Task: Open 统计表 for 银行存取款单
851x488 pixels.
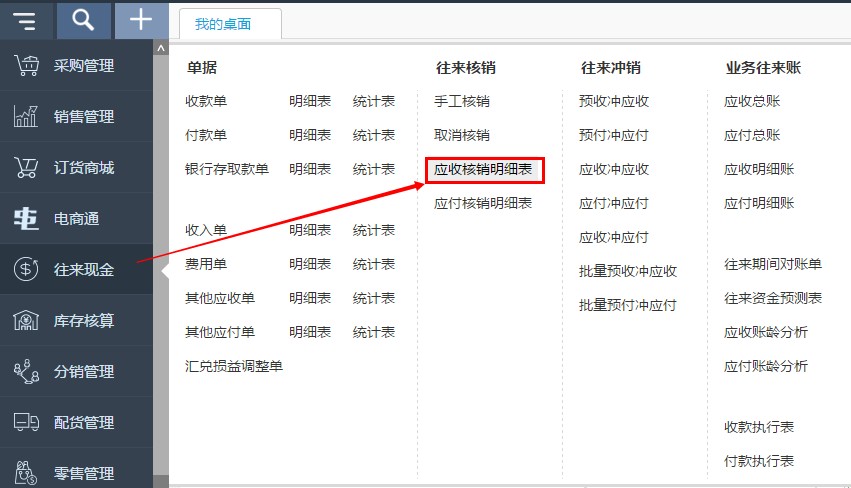Action: pos(374,169)
